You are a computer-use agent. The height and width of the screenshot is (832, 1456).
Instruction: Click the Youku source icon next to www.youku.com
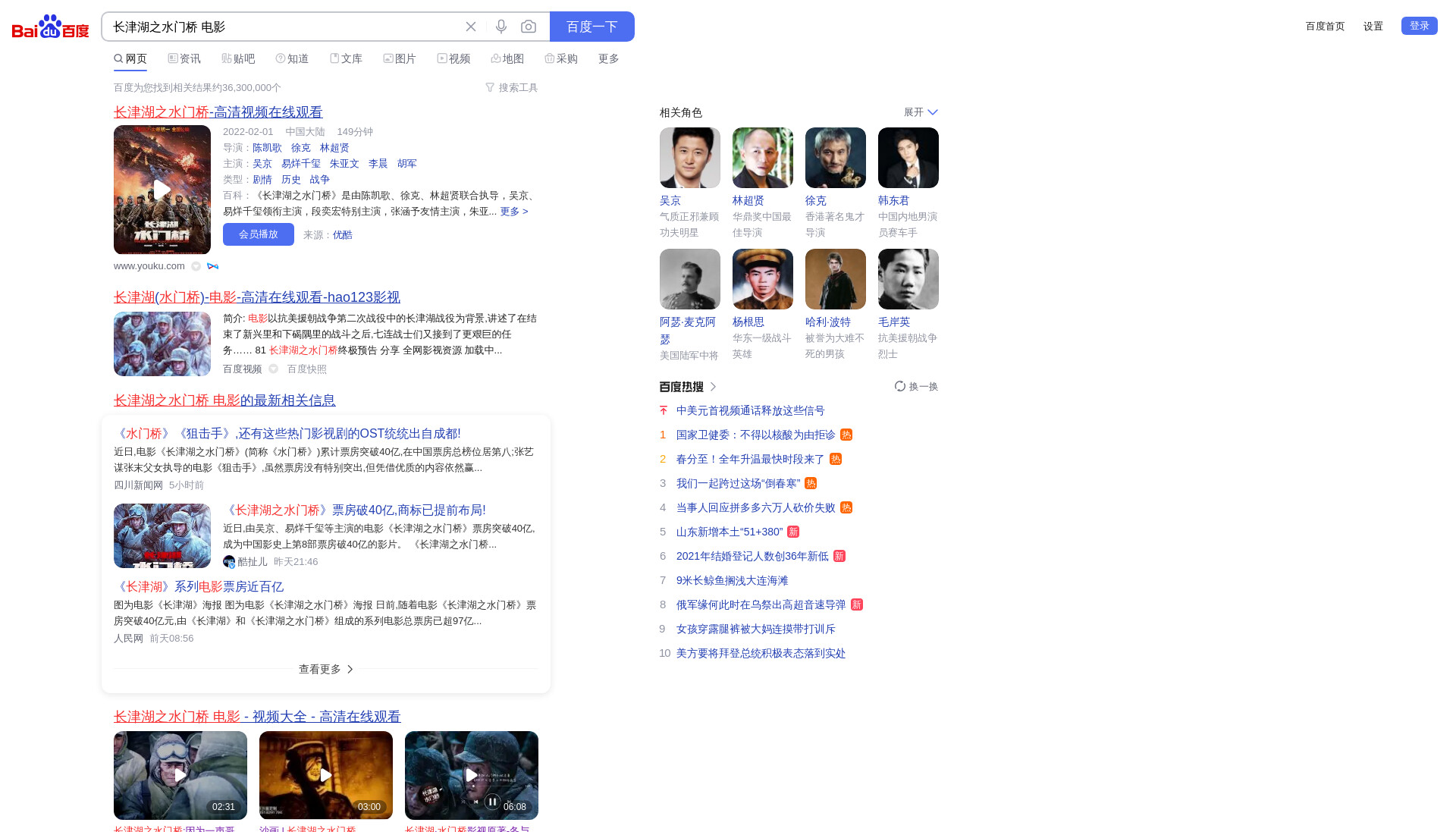[213, 266]
